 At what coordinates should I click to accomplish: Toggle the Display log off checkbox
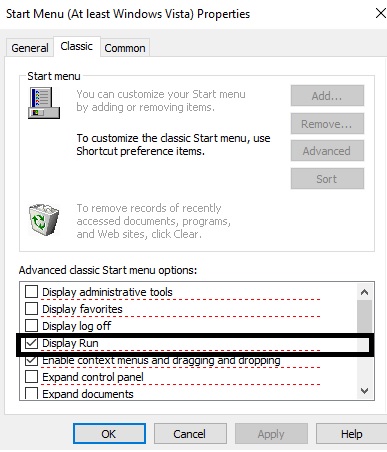pyautogui.click(x=32, y=326)
